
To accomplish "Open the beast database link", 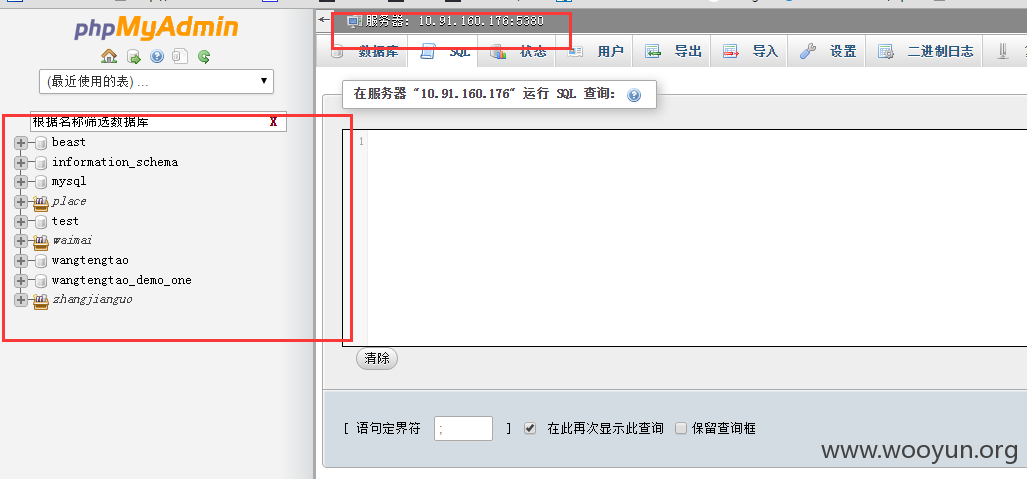I will point(69,142).
